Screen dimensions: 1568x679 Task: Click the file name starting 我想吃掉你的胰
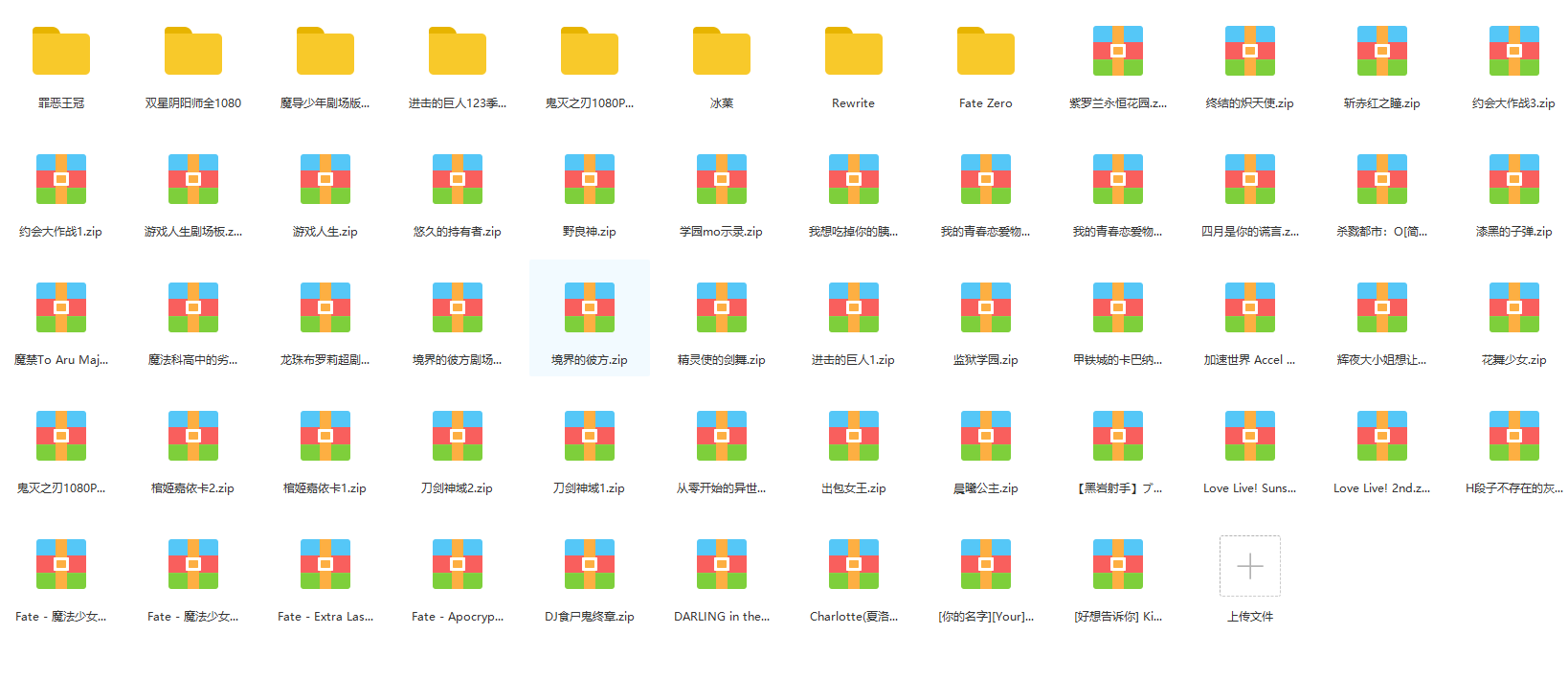pyautogui.click(x=854, y=232)
